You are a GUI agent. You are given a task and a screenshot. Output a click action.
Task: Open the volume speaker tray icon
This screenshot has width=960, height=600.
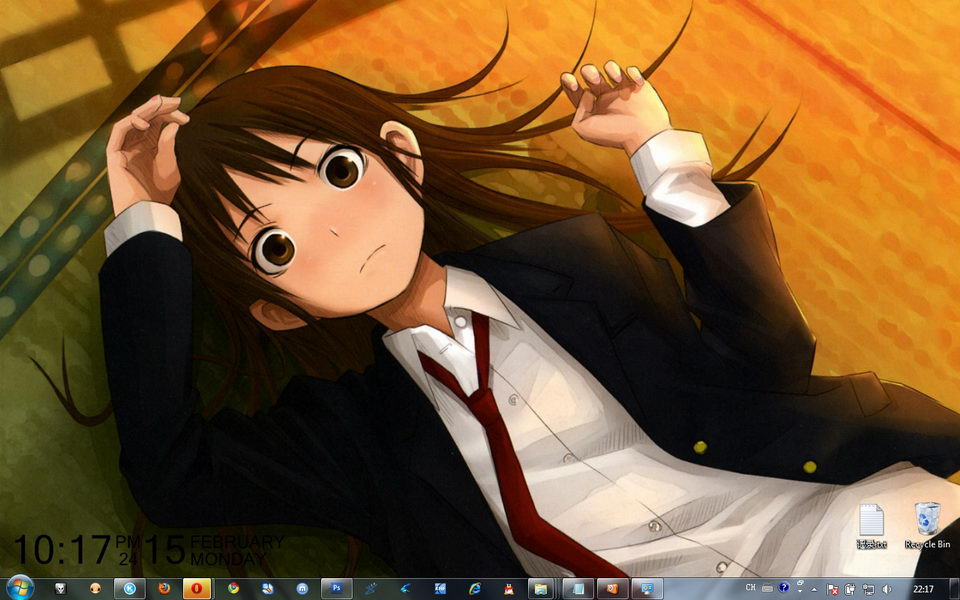887,589
